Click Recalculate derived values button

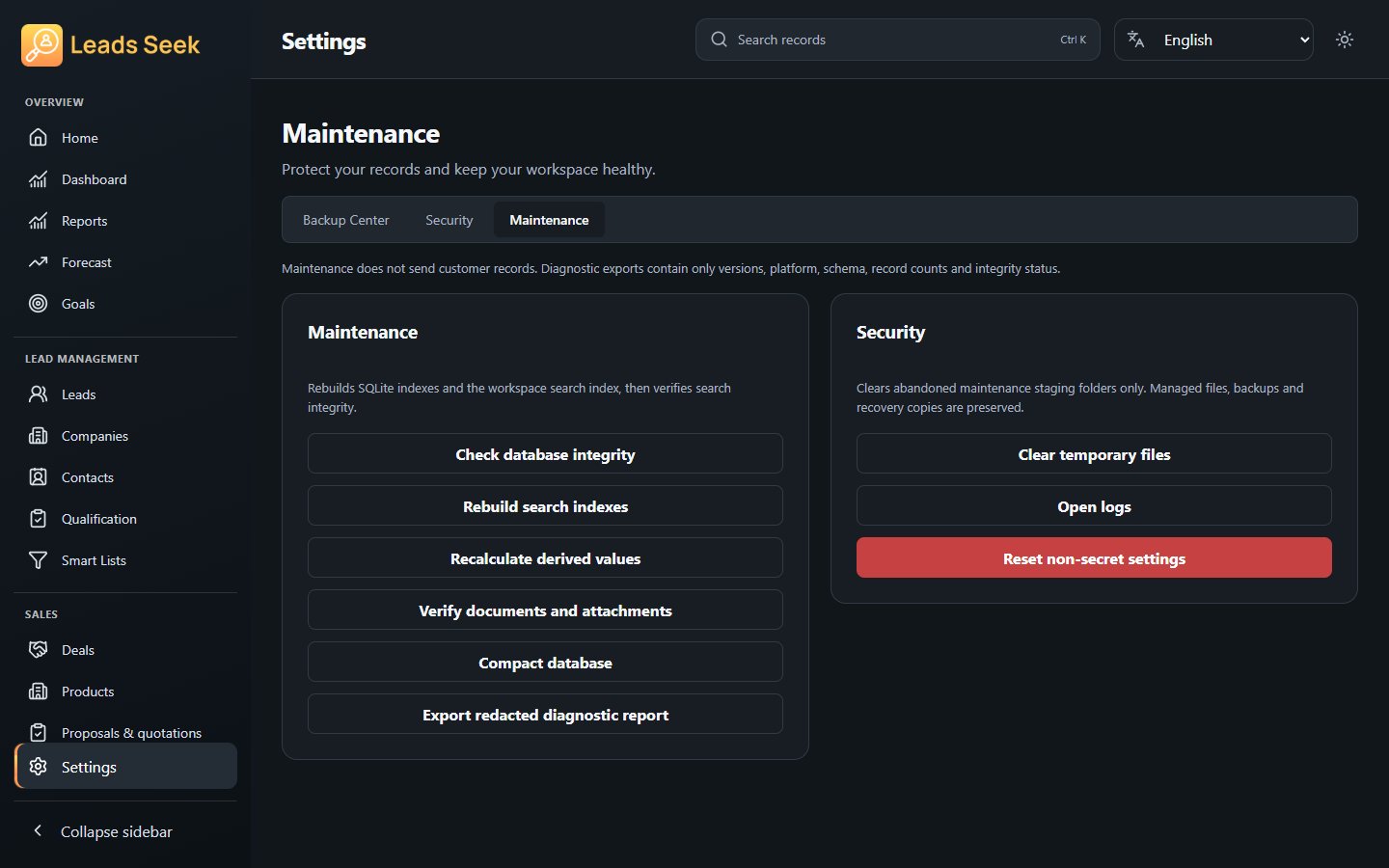pyautogui.click(x=545, y=558)
